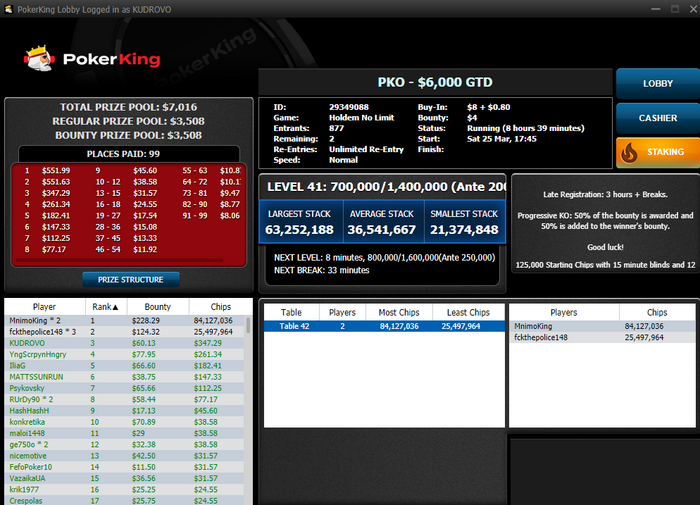
Task: Select fckthepolice148 * 3 in player list
Action: coord(124,332)
